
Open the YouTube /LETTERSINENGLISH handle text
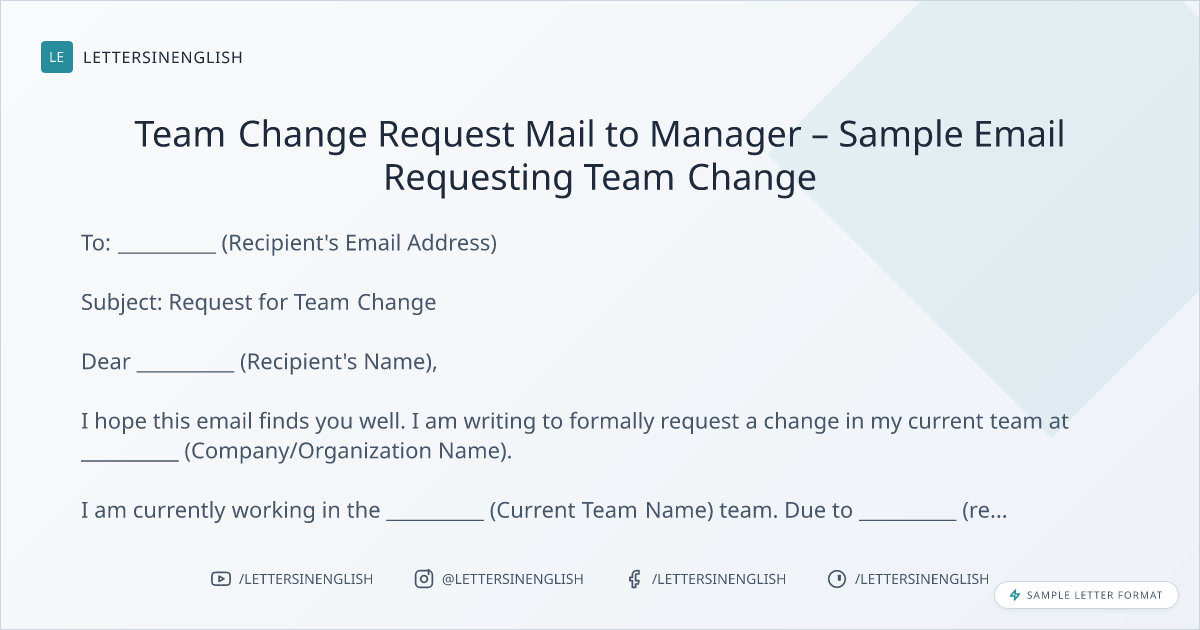(306, 579)
